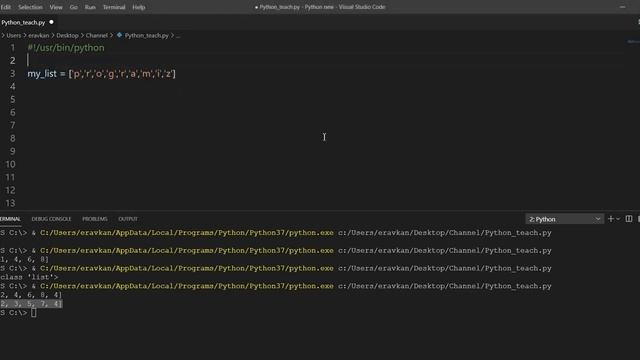Click the terminal output "class 'list'>"
The width and height of the screenshot is (640, 360).
(29, 277)
